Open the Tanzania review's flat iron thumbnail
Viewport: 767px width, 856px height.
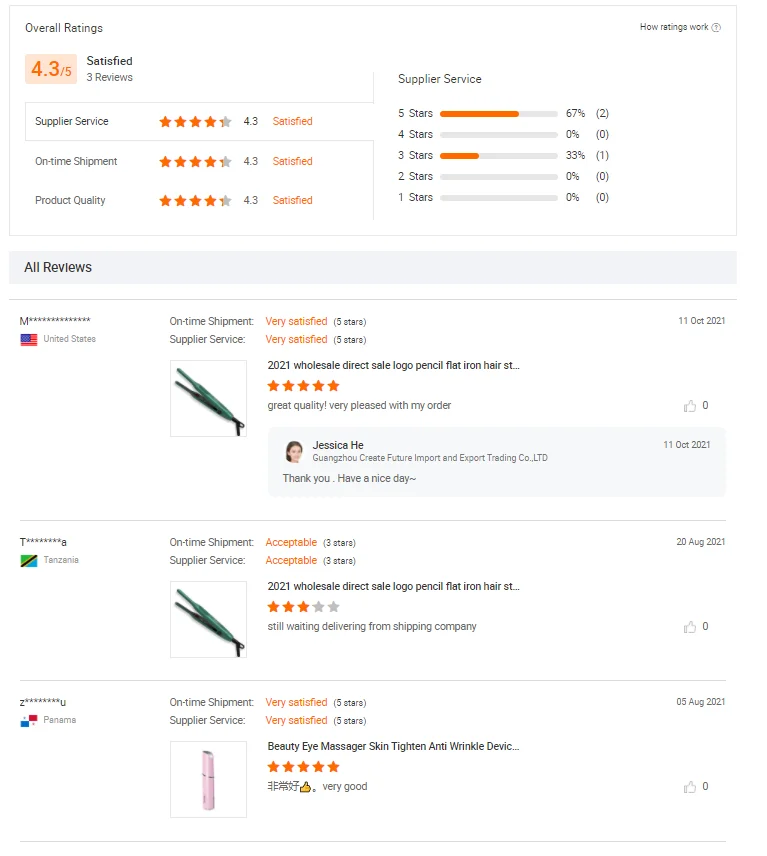click(x=208, y=619)
